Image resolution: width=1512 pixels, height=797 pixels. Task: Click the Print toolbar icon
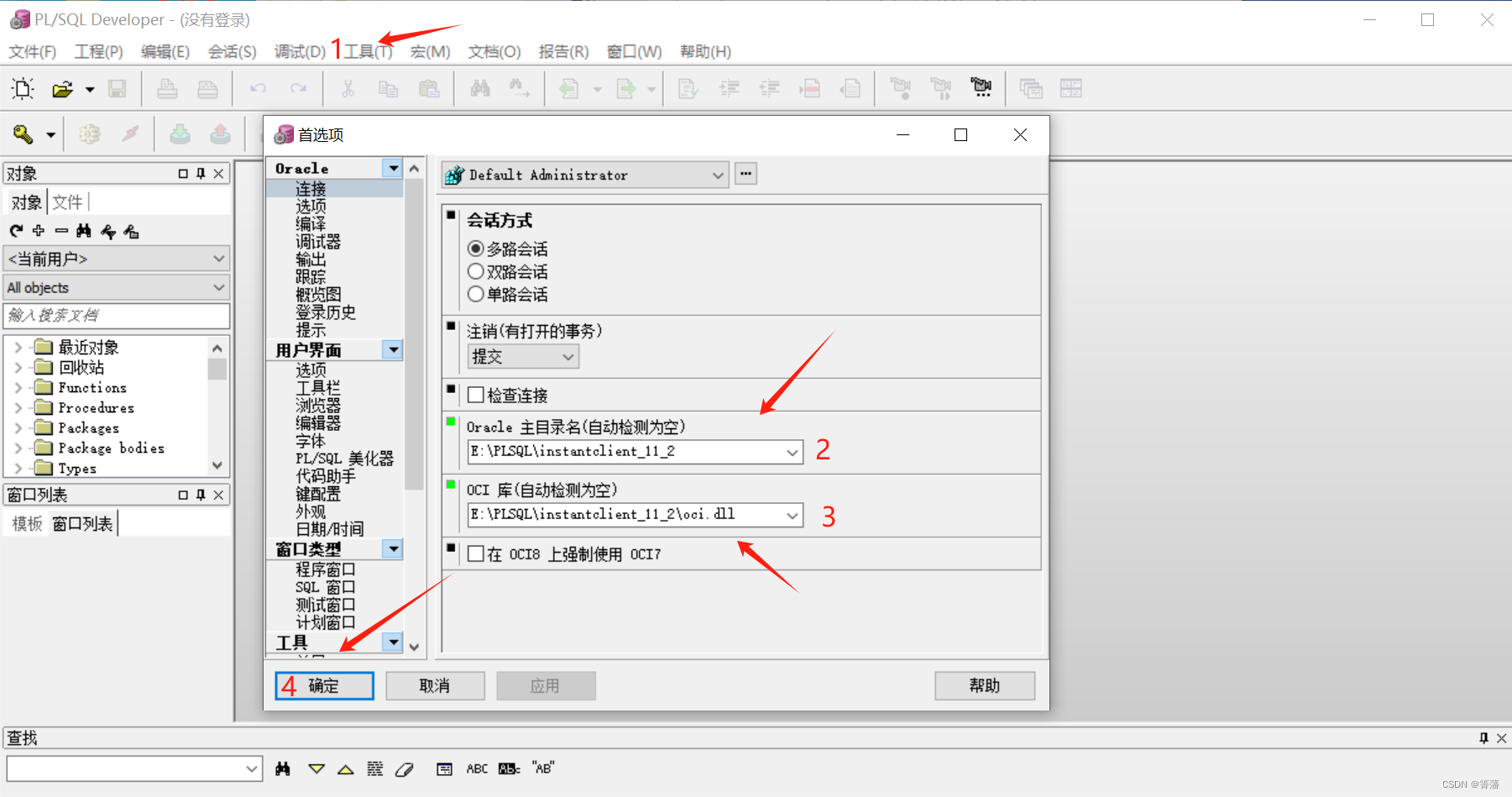(167, 88)
